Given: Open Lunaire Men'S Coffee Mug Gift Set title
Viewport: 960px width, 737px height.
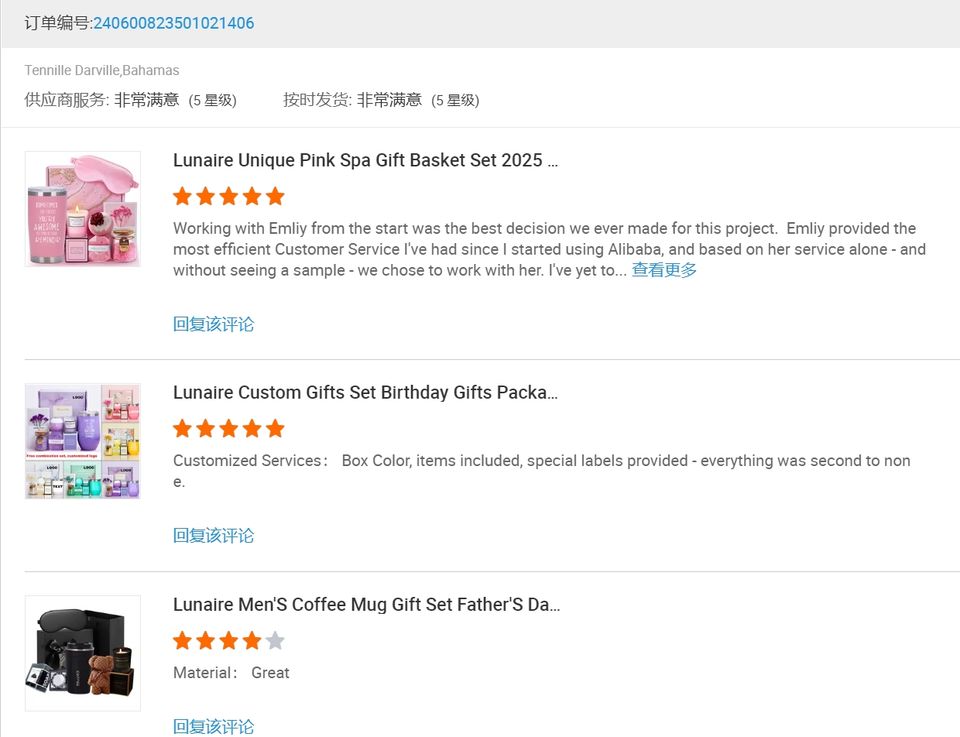Looking at the screenshot, I should click(x=366, y=605).
